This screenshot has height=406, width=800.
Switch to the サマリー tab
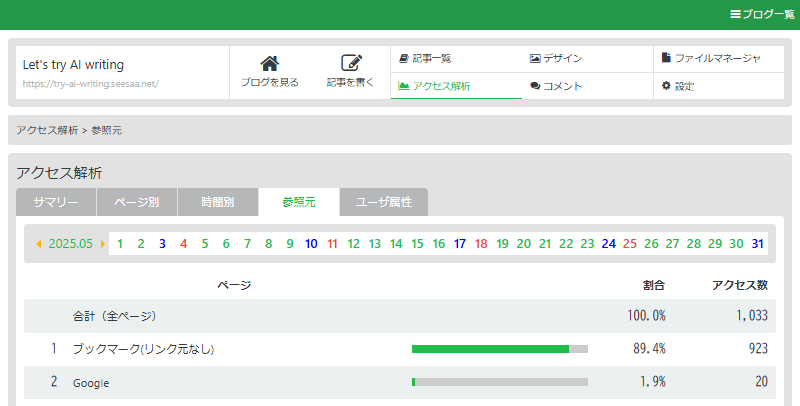pos(56,202)
